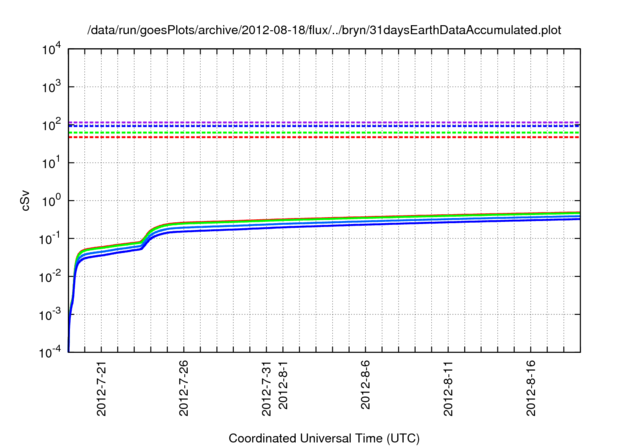Click the plot file path title

[324, 30]
